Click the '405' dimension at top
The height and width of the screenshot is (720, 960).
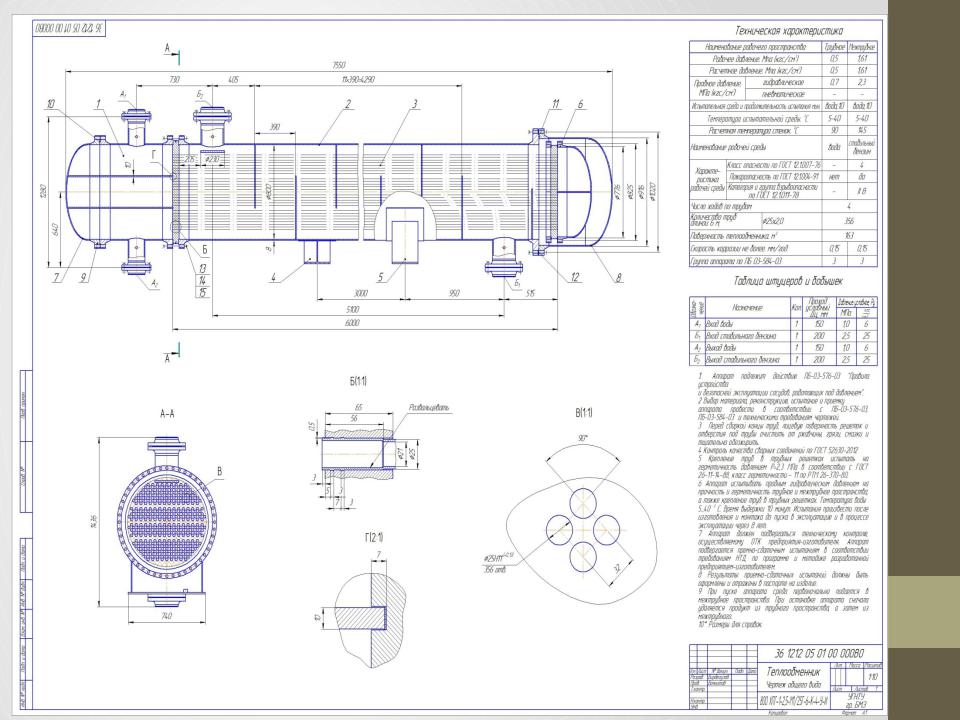coord(233,80)
